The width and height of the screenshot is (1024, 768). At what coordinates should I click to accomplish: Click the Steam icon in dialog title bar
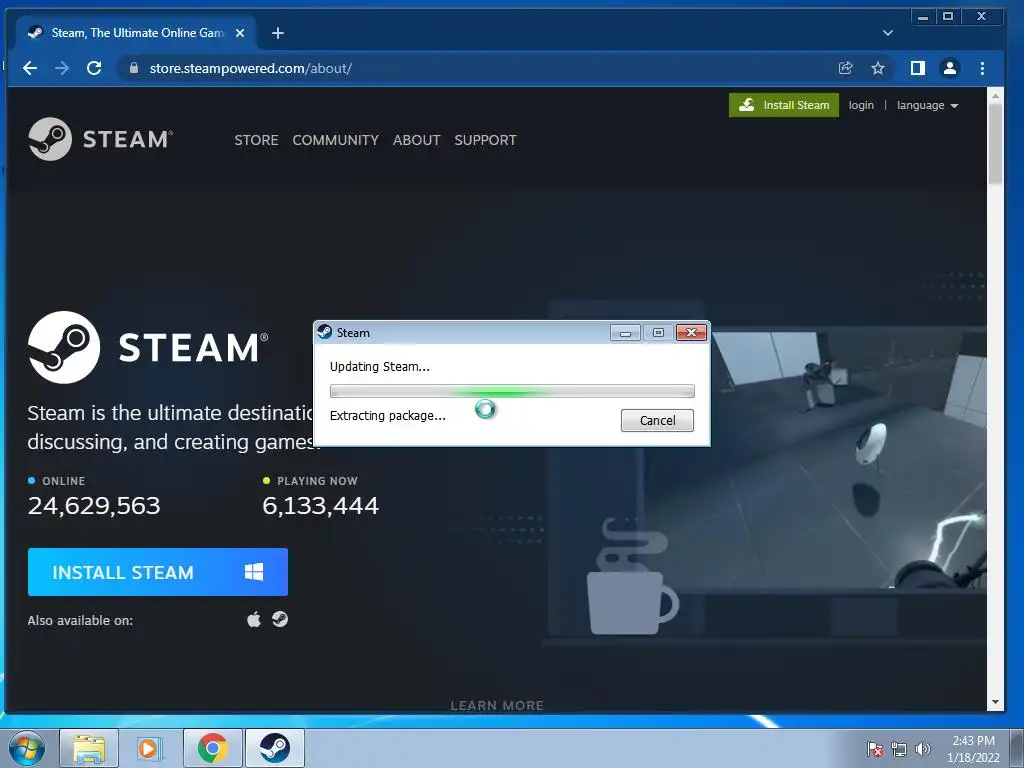point(325,332)
